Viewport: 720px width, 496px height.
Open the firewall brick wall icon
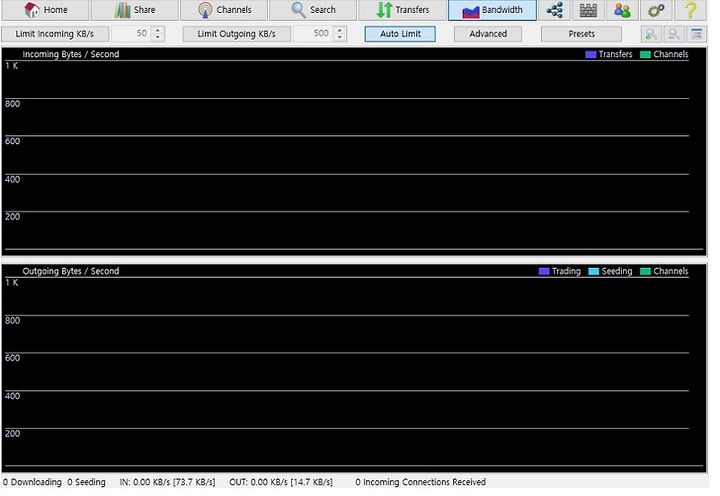point(588,10)
